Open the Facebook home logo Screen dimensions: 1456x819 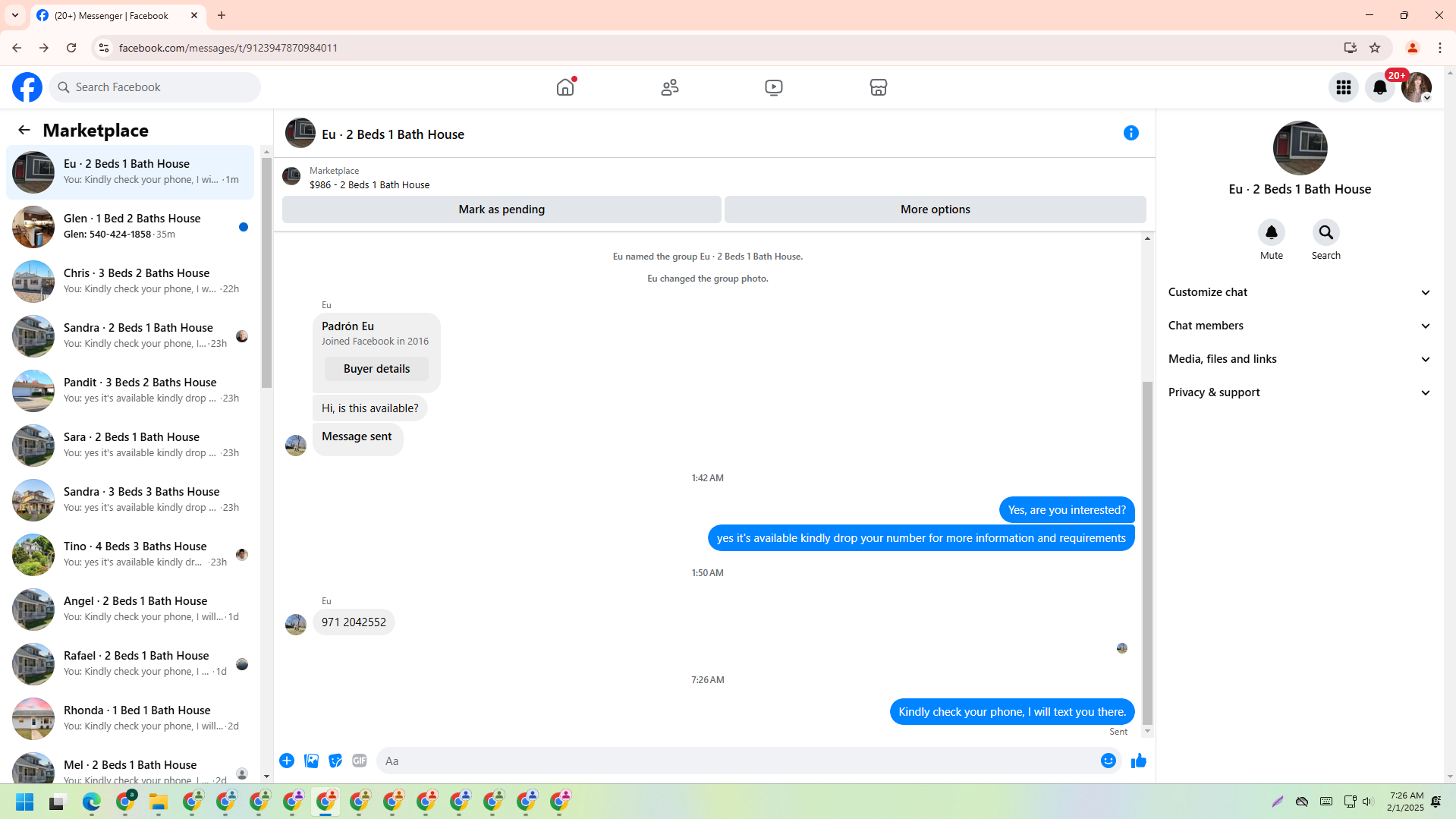[x=27, y=87]
